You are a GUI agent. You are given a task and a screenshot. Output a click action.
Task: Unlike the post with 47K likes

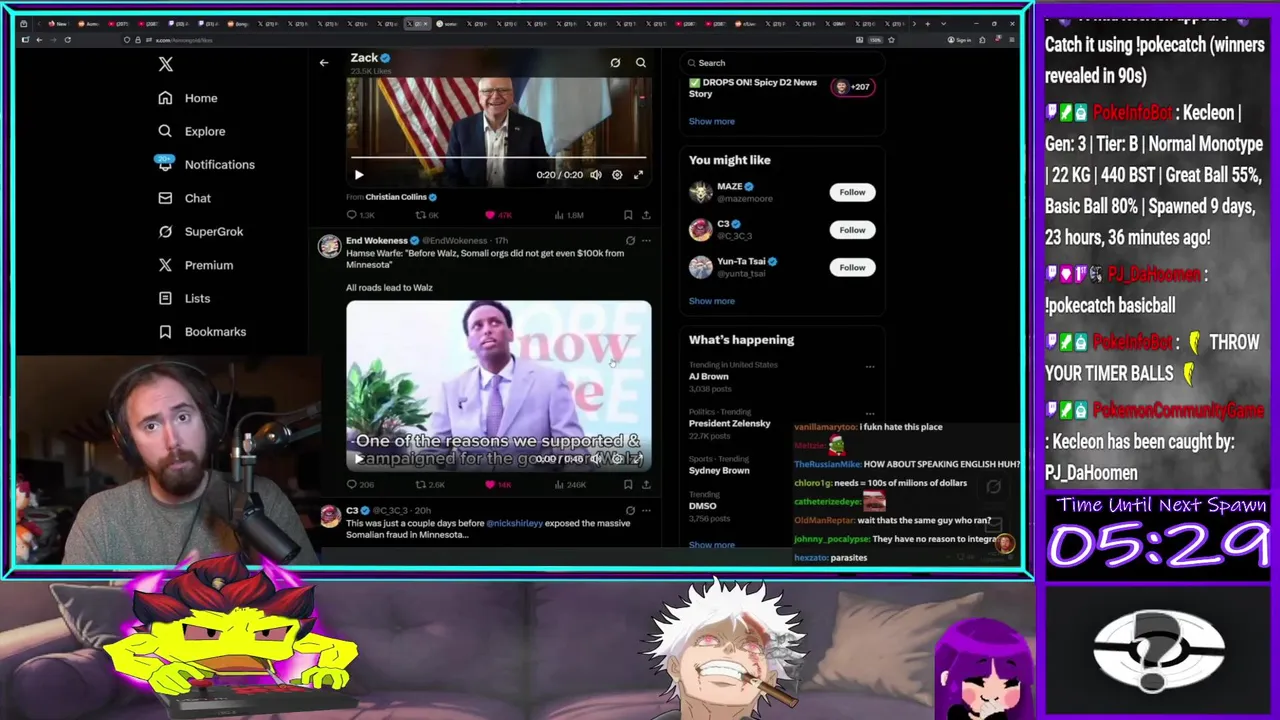pos(498,215)
